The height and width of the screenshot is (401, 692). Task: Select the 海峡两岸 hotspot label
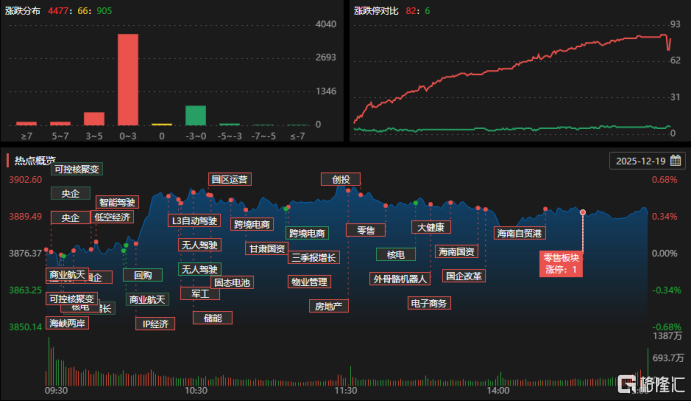(67, 324)
